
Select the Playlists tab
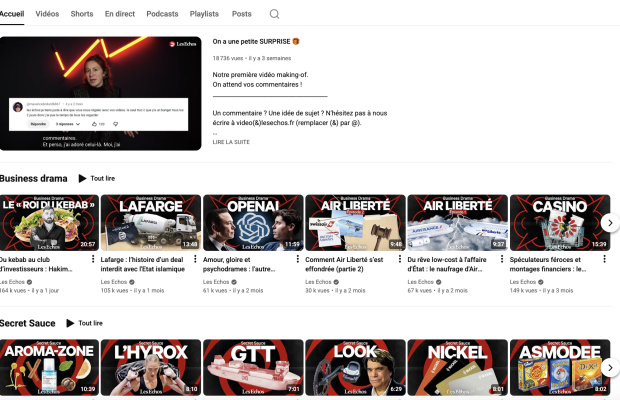tap(204, 14)
